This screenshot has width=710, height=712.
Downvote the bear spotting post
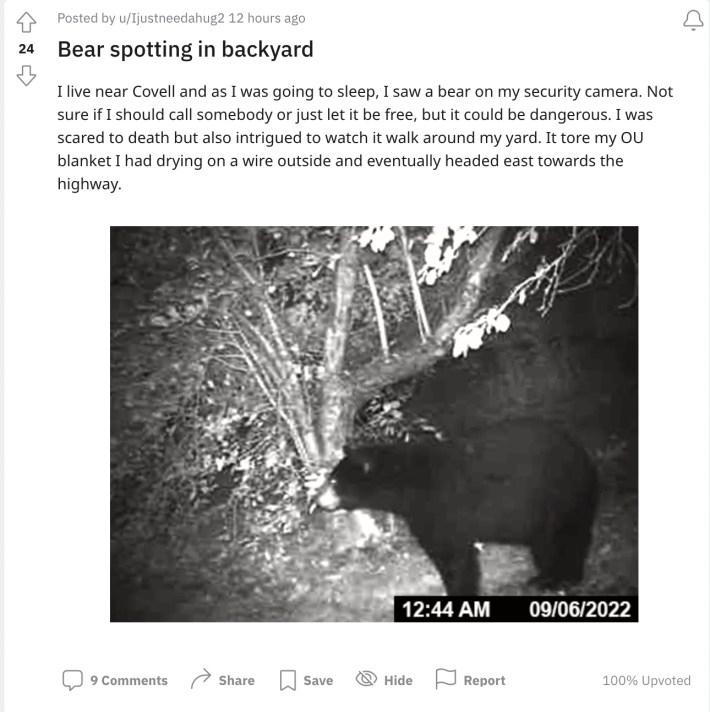26,75
